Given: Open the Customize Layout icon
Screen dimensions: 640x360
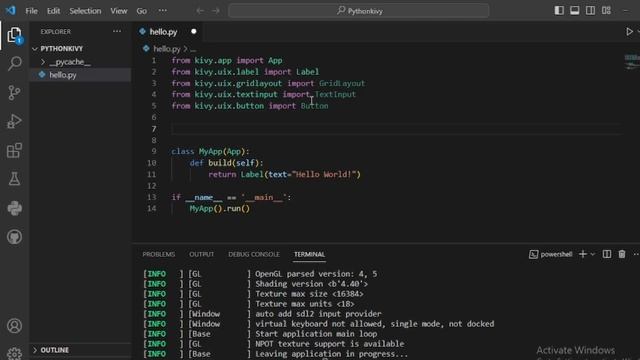Looking at the screenshot, I should tap(607, 11).
